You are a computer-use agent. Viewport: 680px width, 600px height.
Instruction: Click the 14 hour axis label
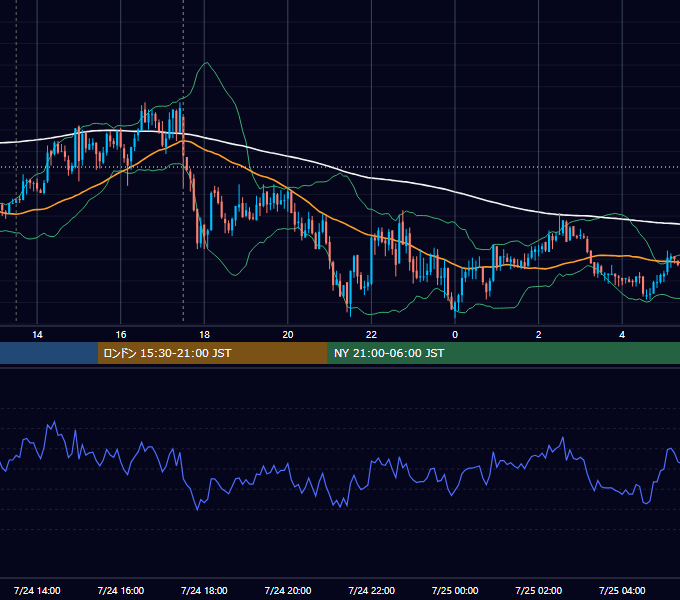(37, 335)
